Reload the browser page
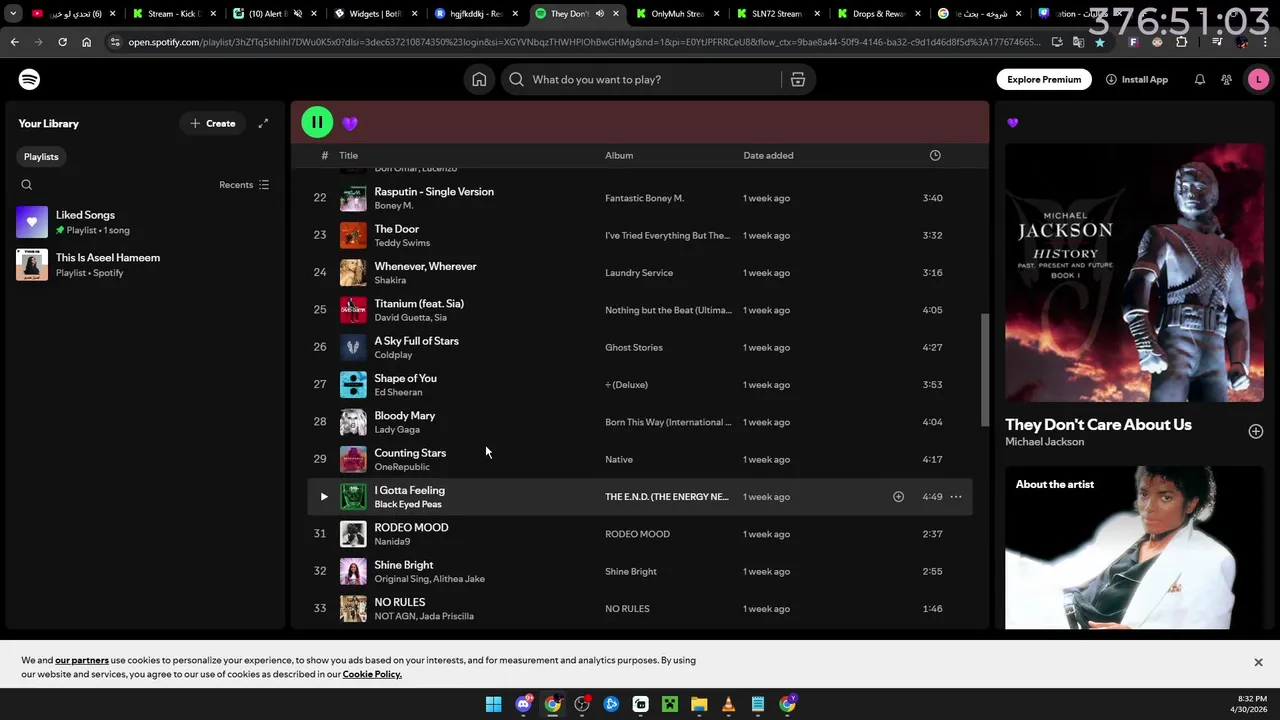 click(62, 42)
